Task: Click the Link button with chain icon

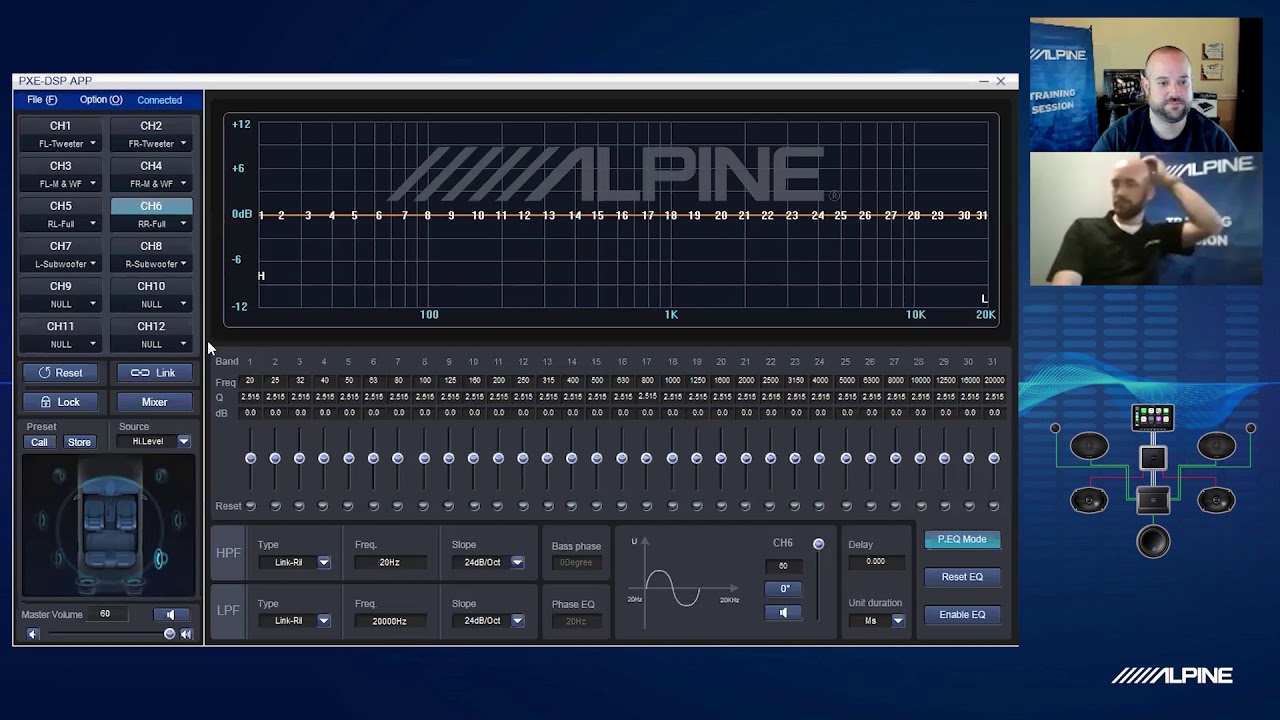Action: click(153, 373)
